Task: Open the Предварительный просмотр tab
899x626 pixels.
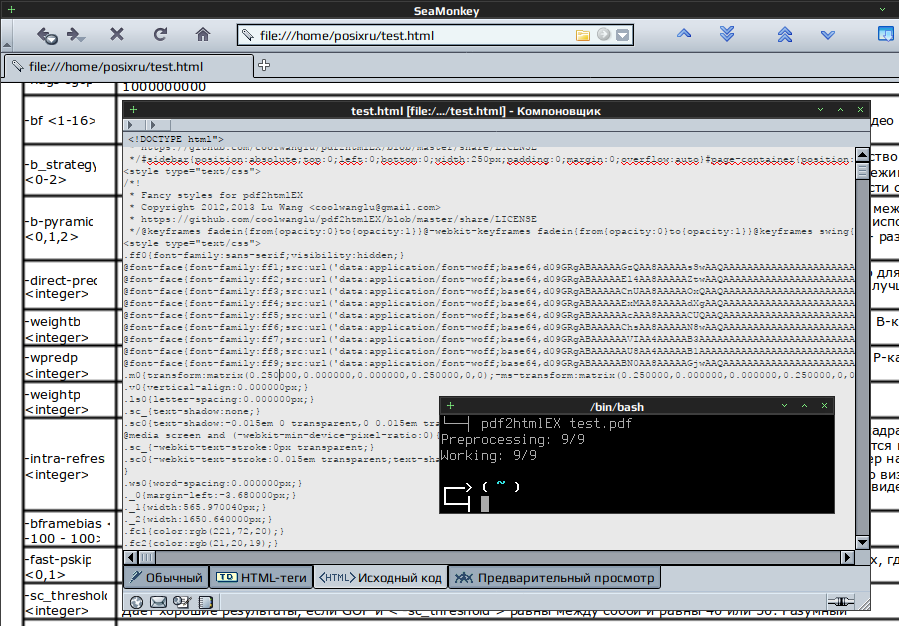Action: click(x=554, y=578)
